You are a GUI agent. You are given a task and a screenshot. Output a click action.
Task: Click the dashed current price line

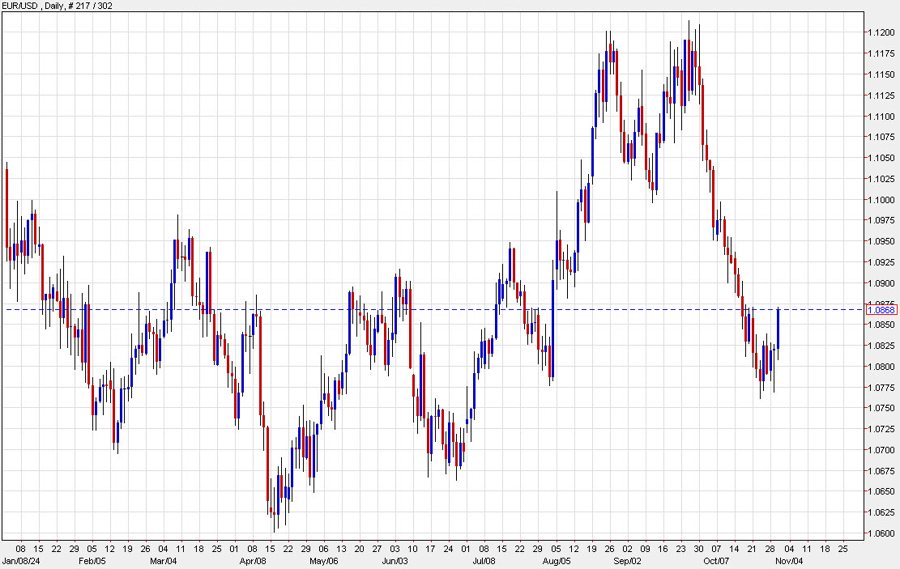click(433, 309)
